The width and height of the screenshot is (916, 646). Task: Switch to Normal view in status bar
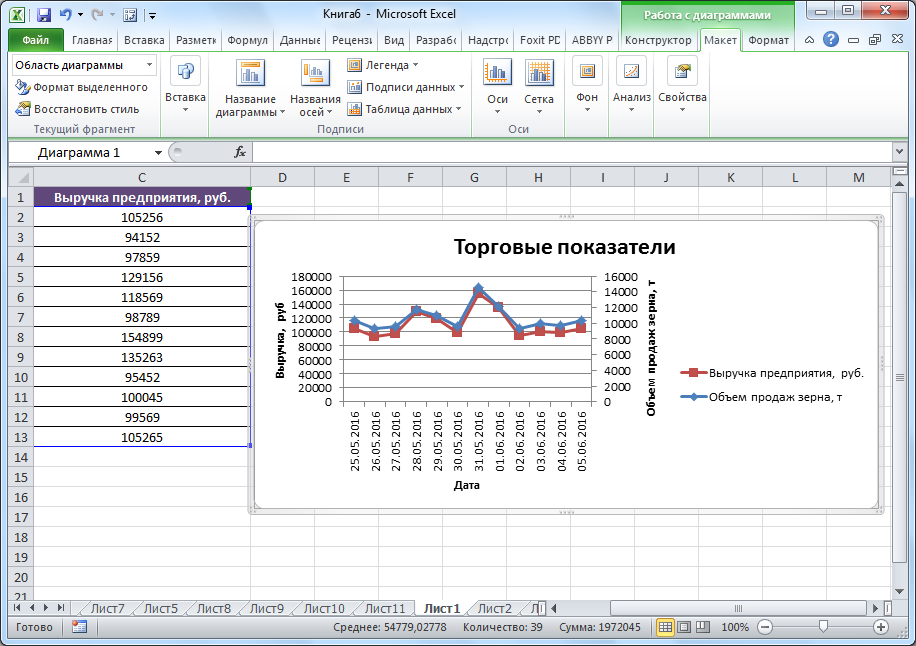[665, 627]
